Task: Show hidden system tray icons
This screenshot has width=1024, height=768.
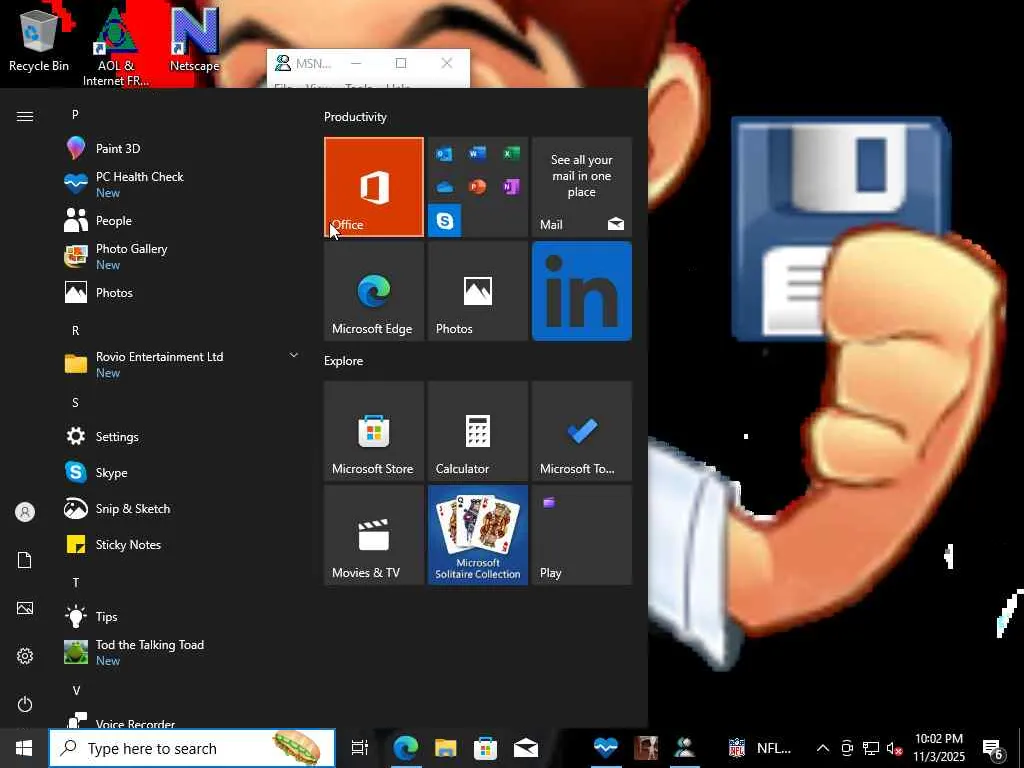Action: click(x=822, y=748)
